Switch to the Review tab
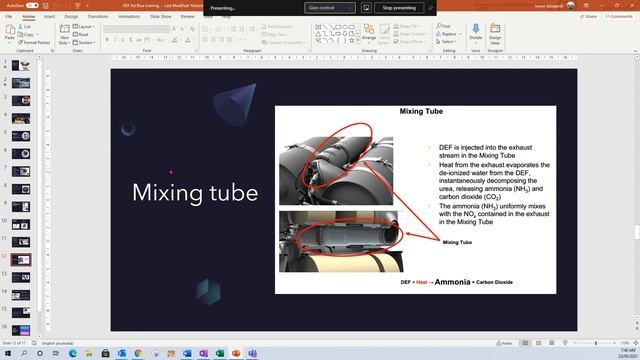The width and height of the screenshot is (640, 360). [x=187, y=16]
